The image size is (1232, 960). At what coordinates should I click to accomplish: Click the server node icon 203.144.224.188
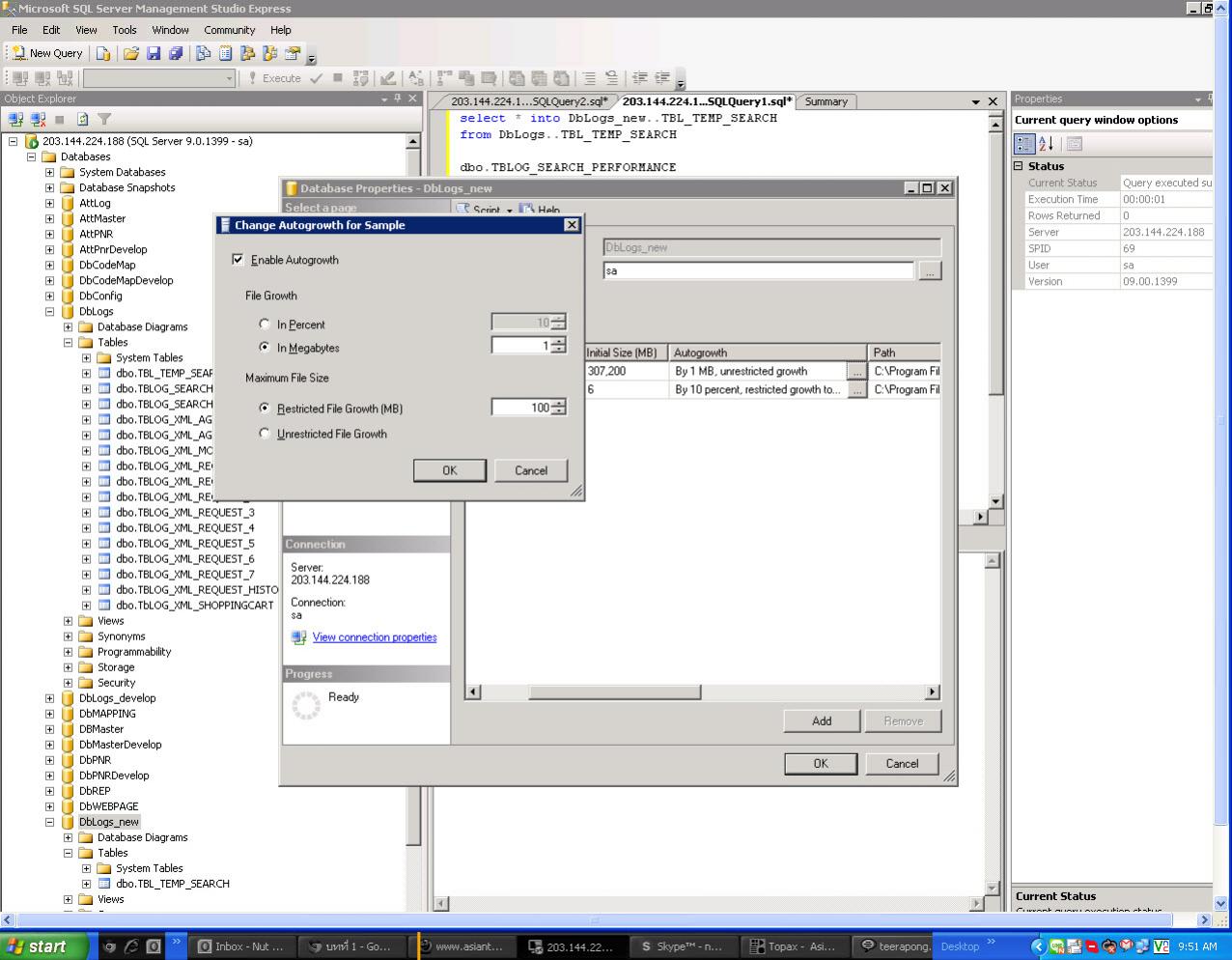[32, 141]
